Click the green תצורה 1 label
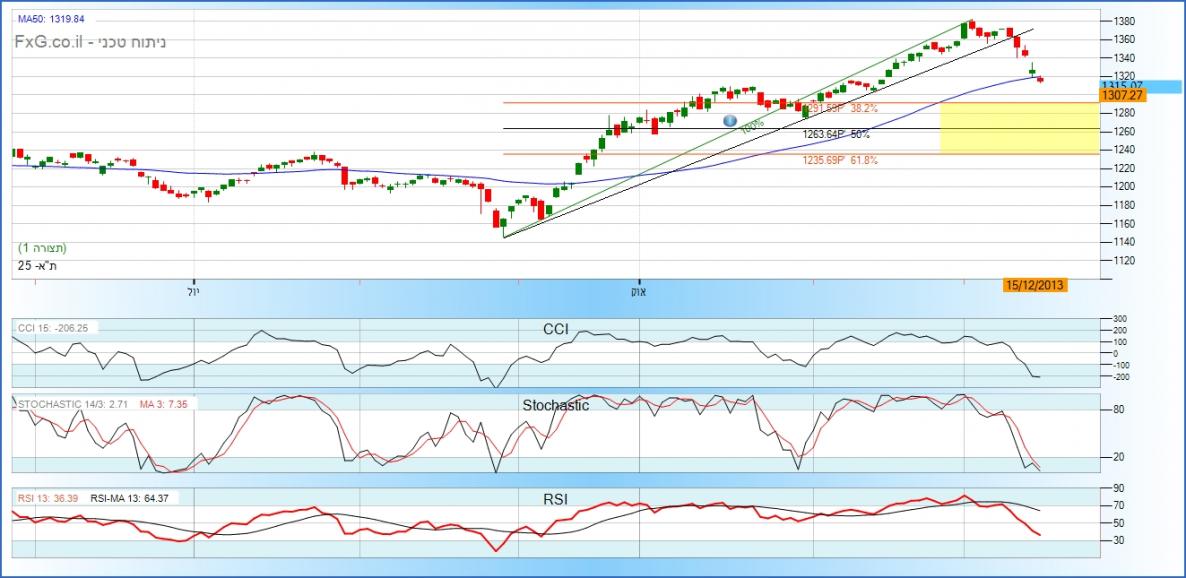Image resolution: width=1186 pixels, height=578 pixels. [42, 247]
